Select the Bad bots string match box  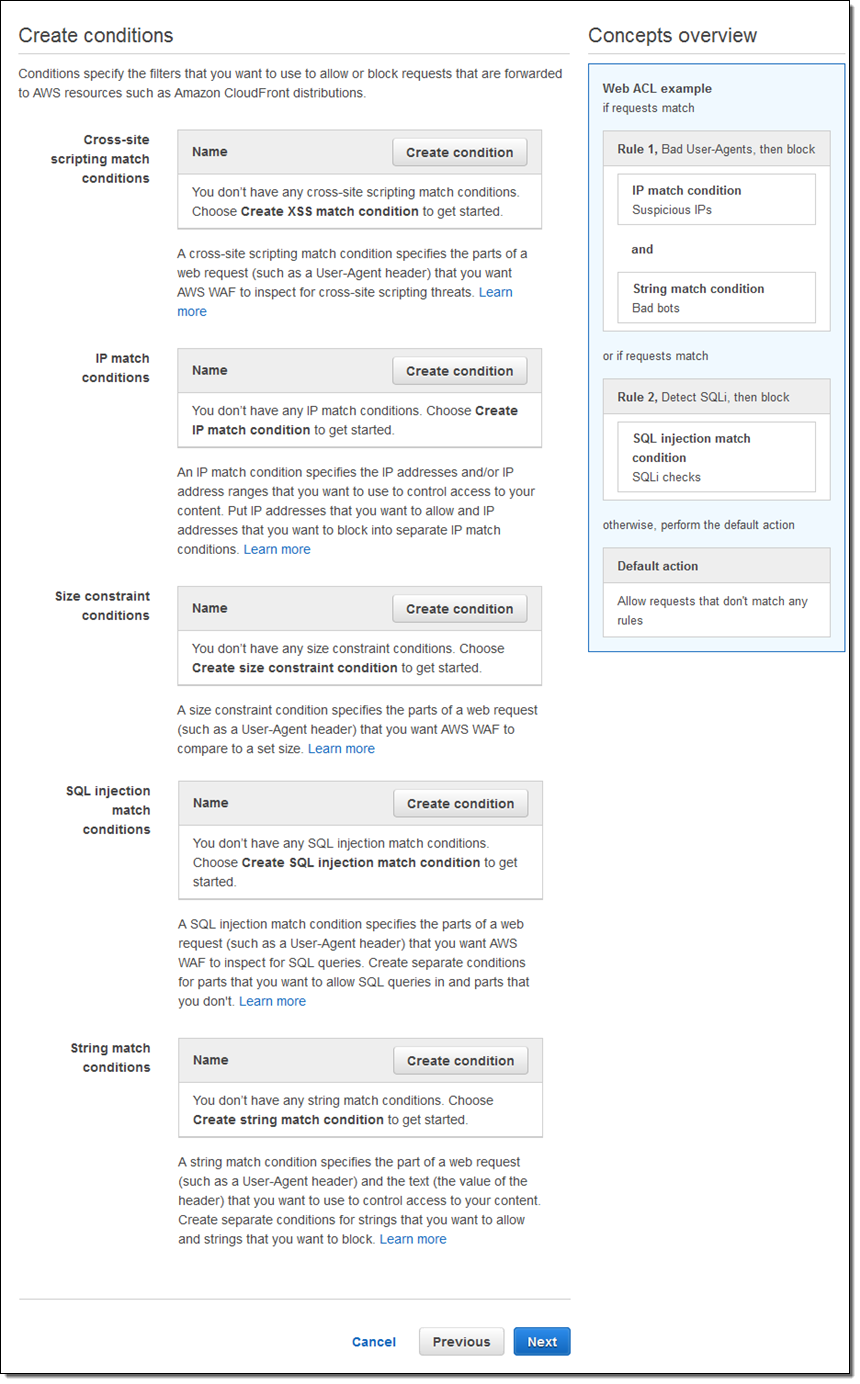716,298
